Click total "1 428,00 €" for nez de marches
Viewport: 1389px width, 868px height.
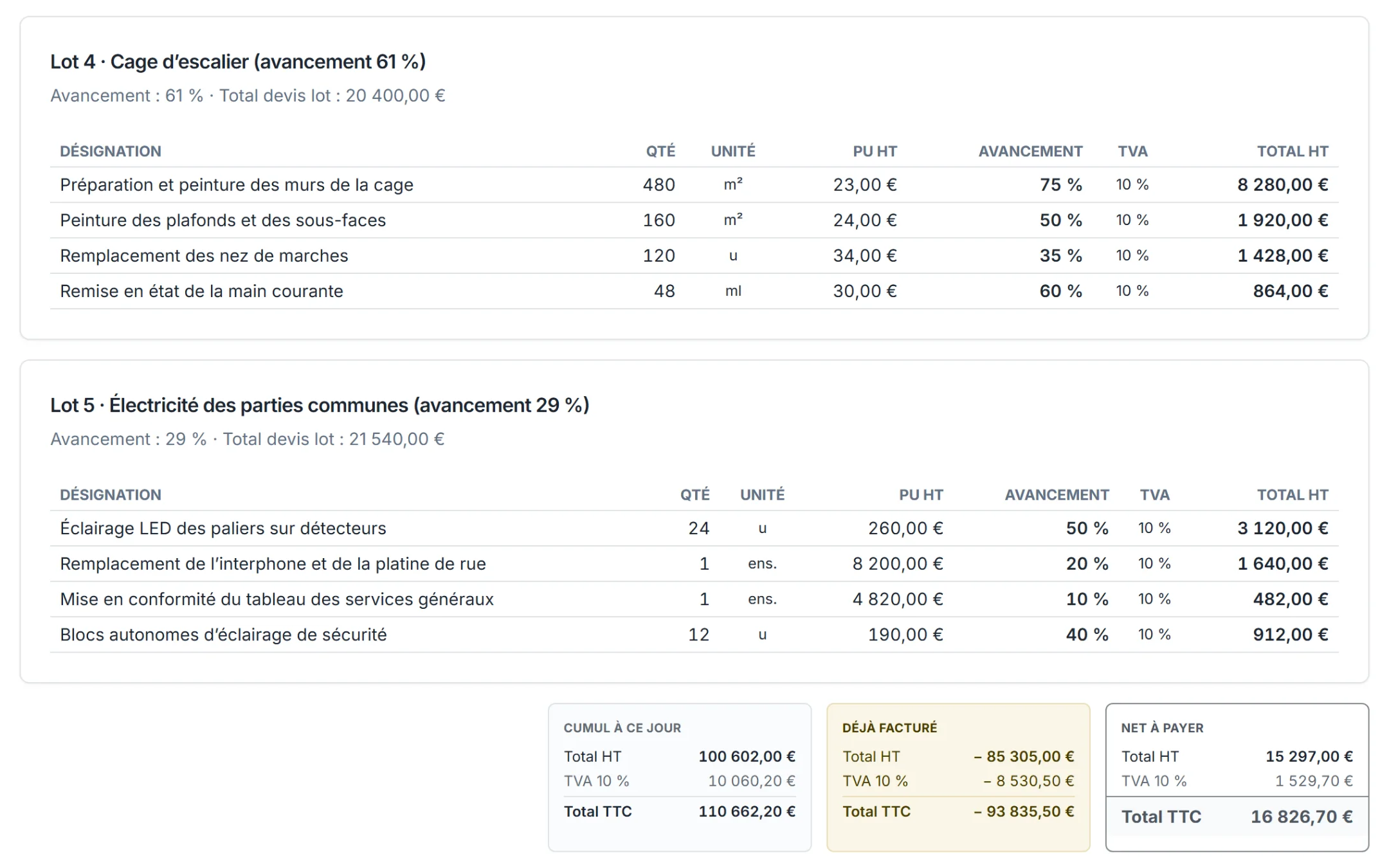coord(1283,256)
